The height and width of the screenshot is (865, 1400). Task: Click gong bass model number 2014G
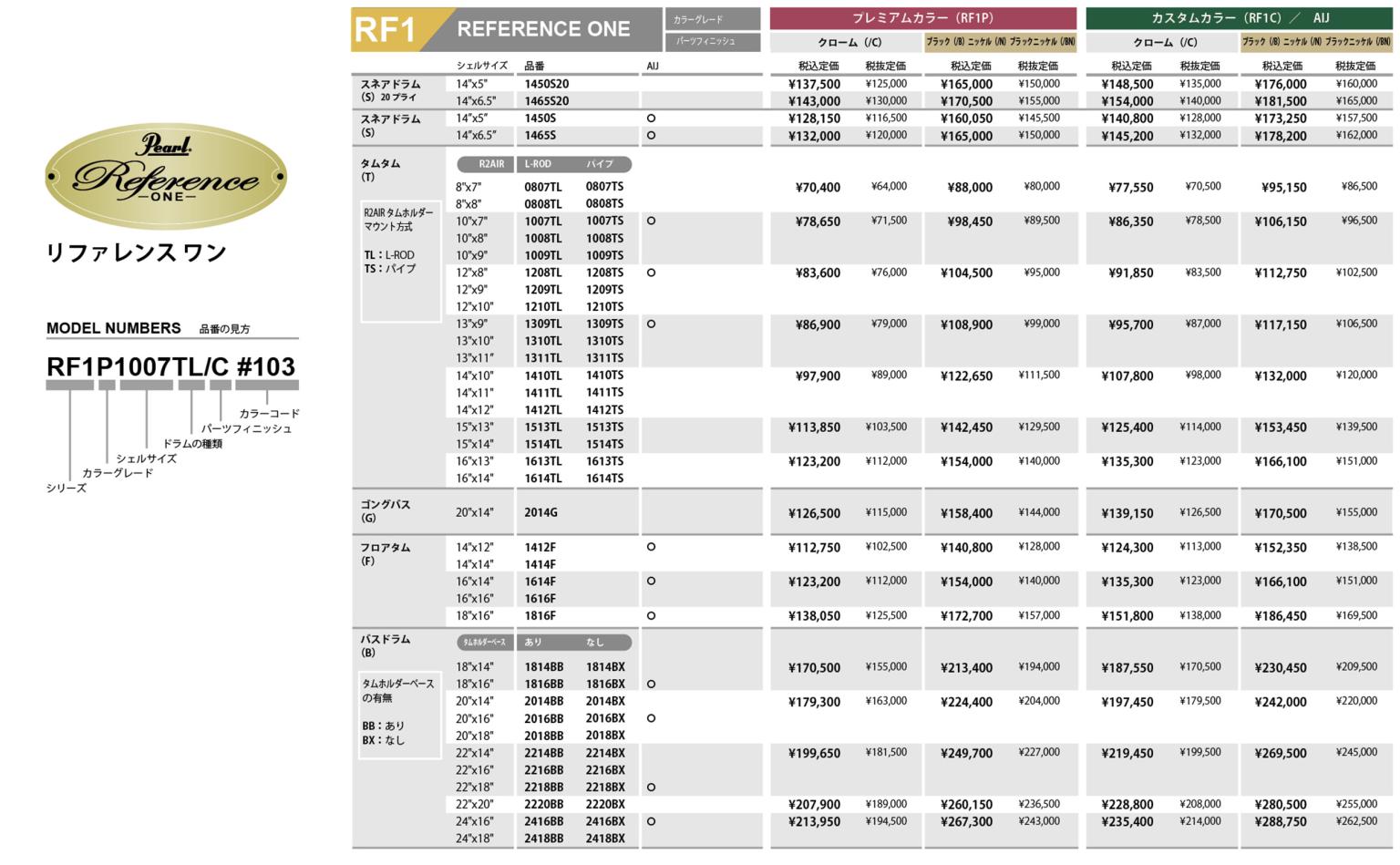click(540, 513)
